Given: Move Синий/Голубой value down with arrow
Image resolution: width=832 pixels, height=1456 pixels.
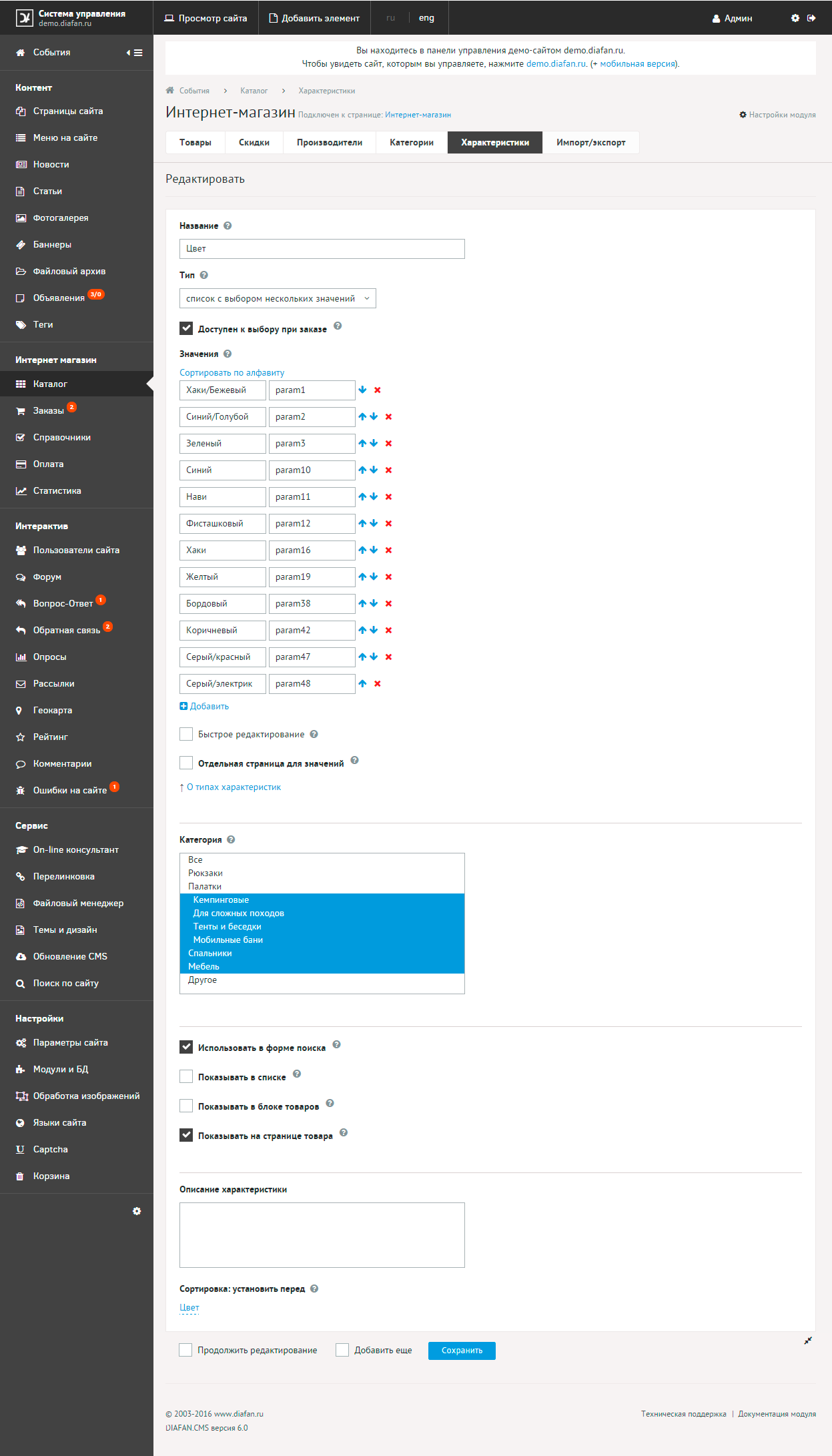Looking at the screenshot, I should (x=374, y=416).
